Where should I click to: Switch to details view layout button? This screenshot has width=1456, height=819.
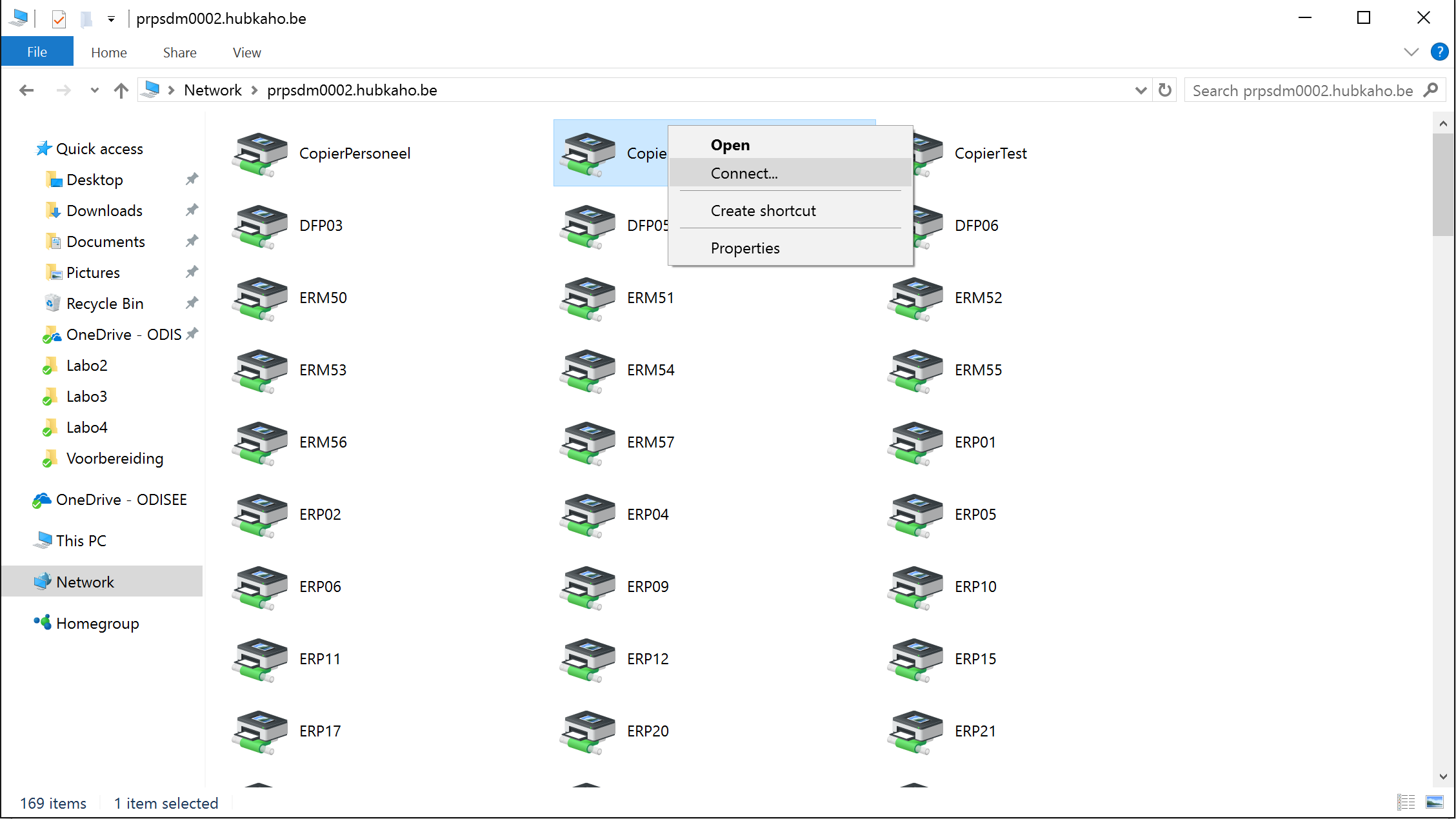tap(1406, 802)
